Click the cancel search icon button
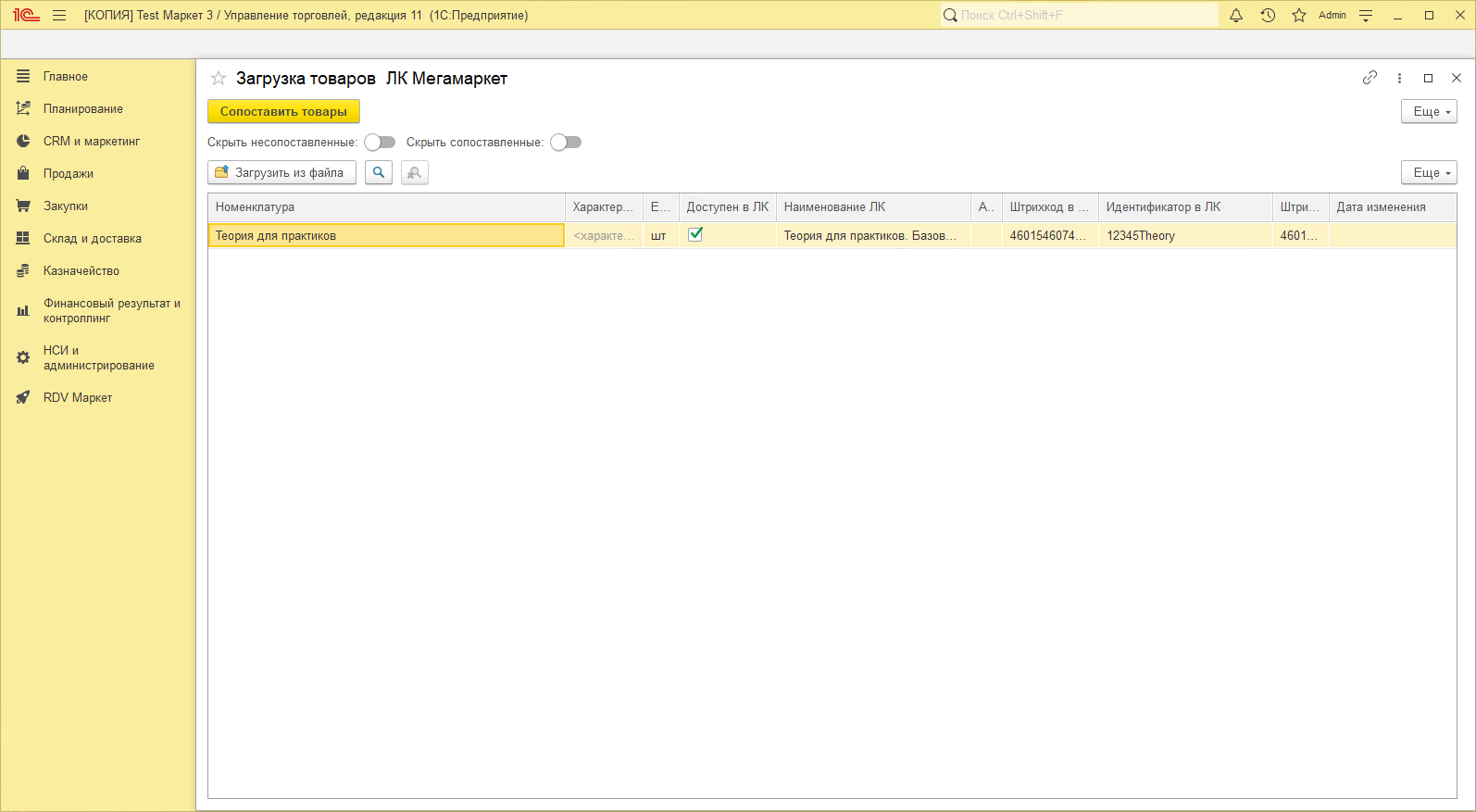Viewport: 1476px width, 812px height. coord(415,172)
